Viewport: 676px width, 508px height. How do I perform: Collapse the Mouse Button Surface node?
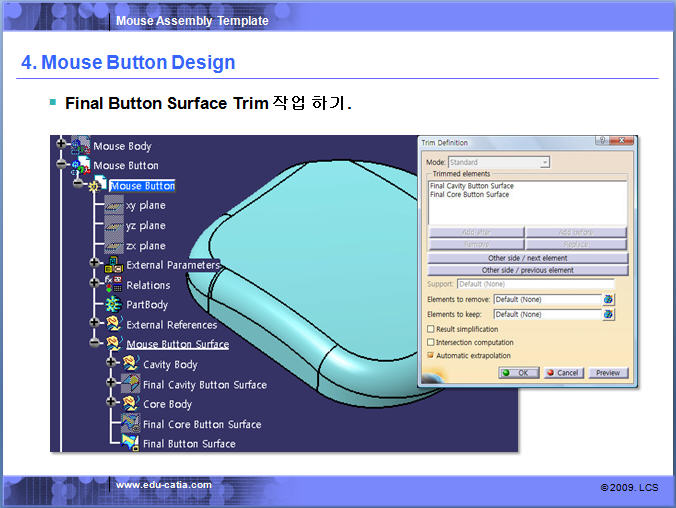pos(95,343)
